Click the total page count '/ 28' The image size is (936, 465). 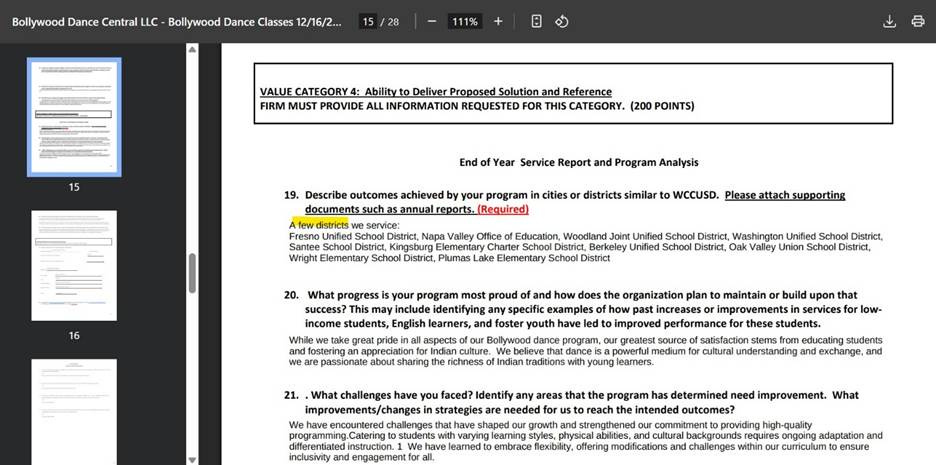392,21
